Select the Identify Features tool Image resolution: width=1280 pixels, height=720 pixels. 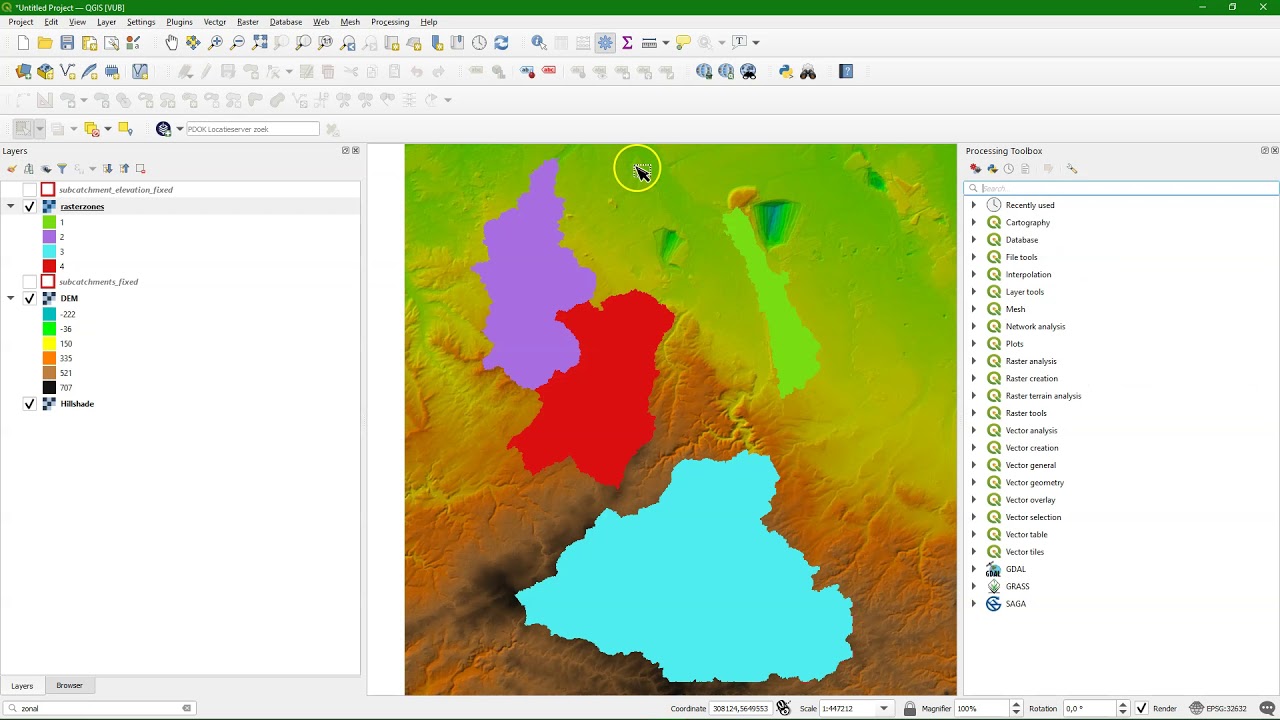[539, 43]
